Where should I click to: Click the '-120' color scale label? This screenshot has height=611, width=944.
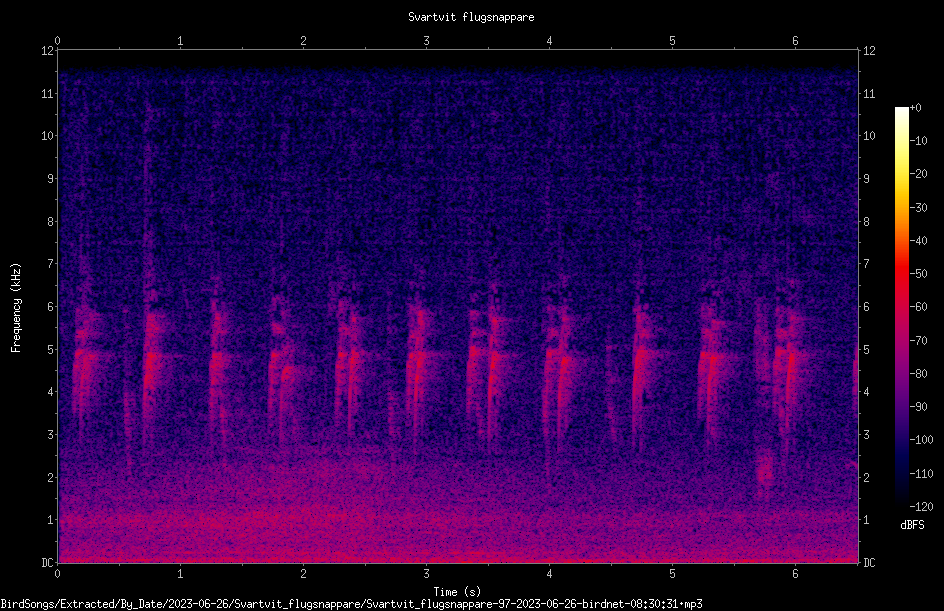click(x=922, y=507)
